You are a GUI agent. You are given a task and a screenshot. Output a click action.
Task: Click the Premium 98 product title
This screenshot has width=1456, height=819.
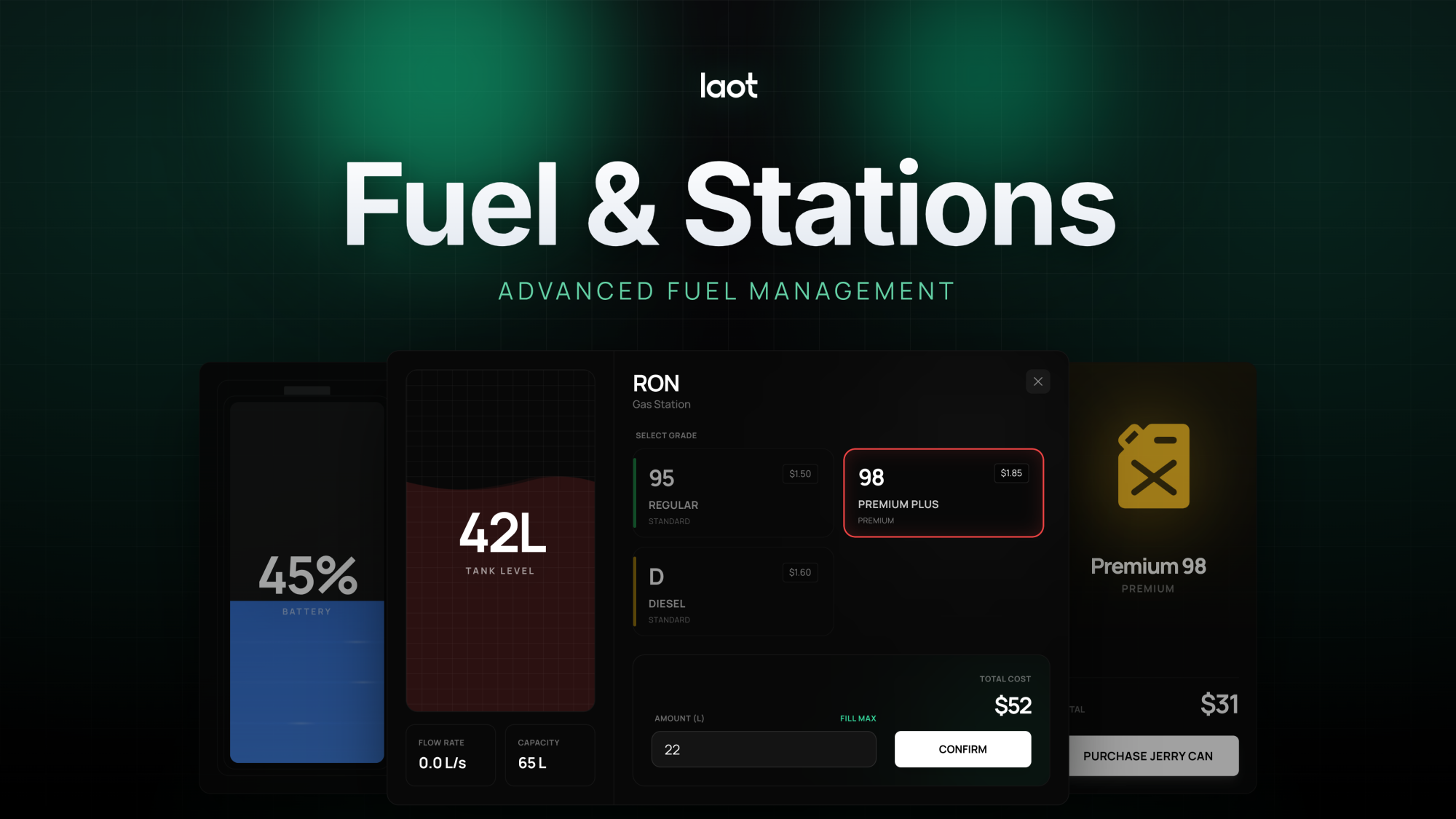click(1148, 566)
